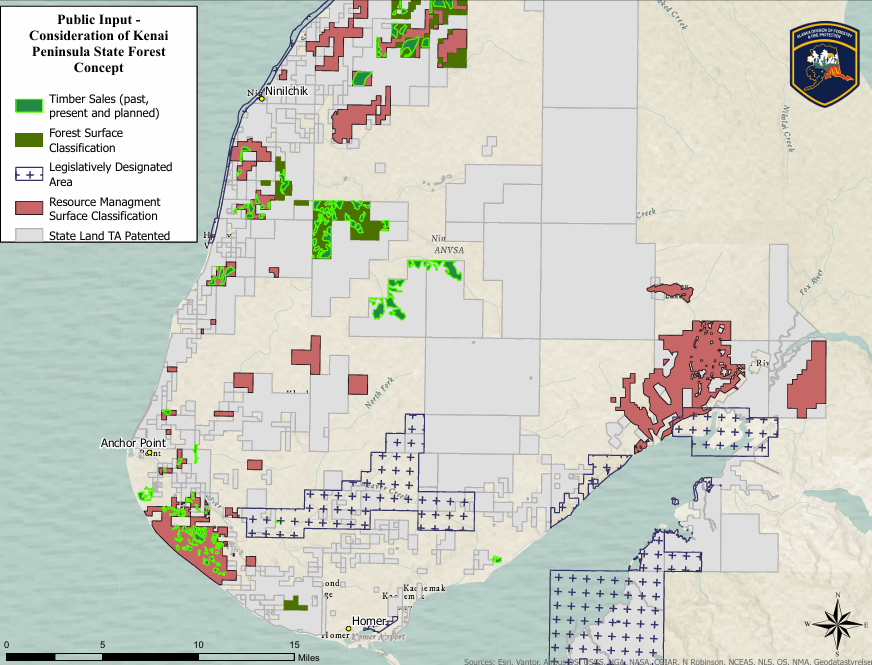This screenshot has width=872, height=665.
Task: Click the Sources attribution text at bottom
Action: click(667, 661)
